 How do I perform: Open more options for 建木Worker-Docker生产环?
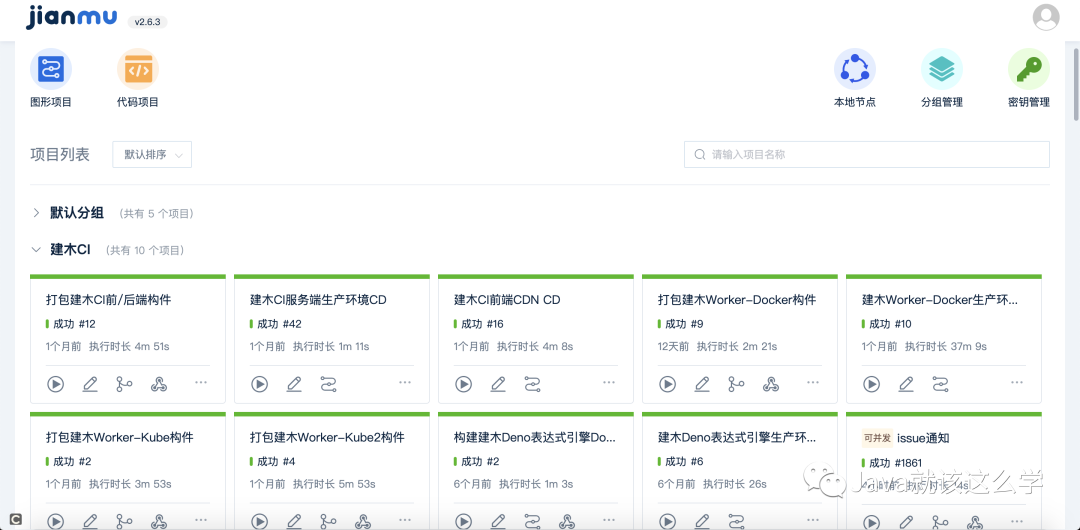pos(1017,382)
